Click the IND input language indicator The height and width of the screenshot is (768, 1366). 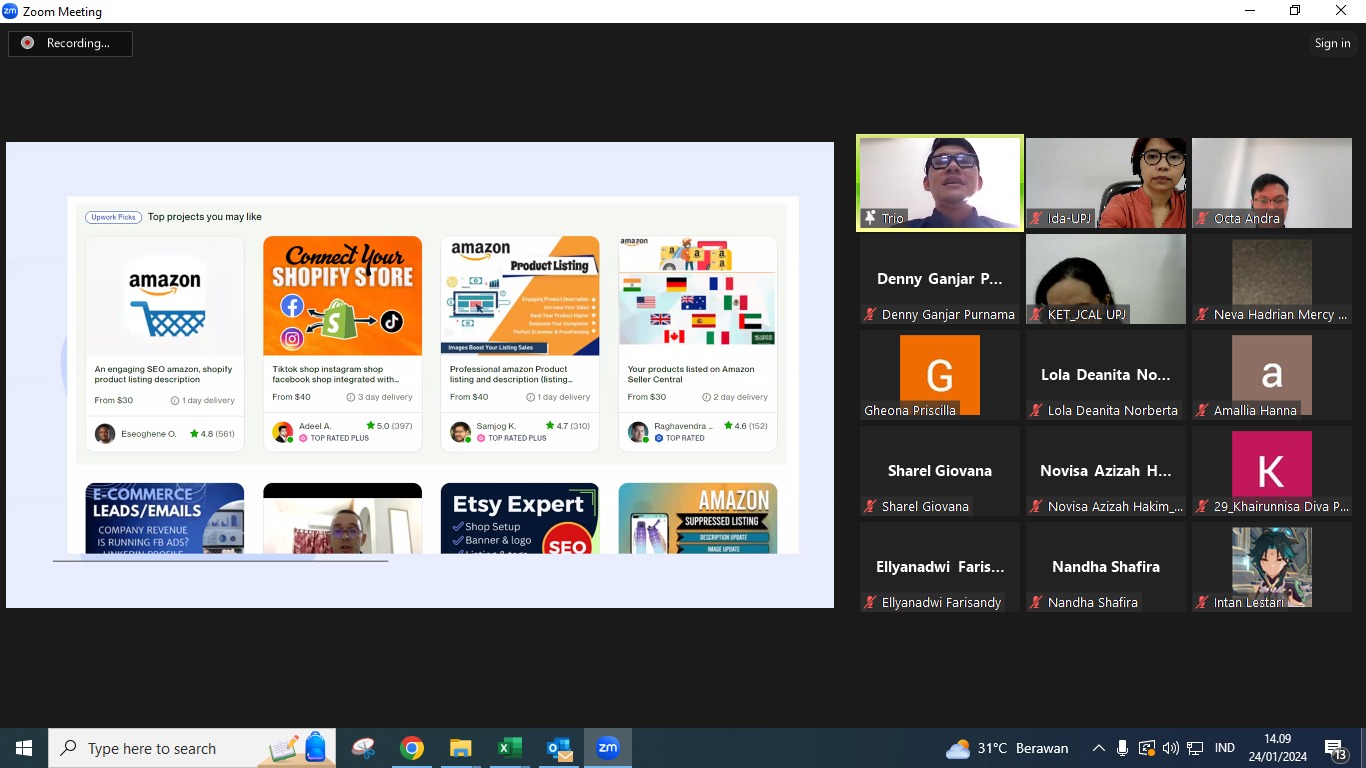click(x=1224, y=748)
